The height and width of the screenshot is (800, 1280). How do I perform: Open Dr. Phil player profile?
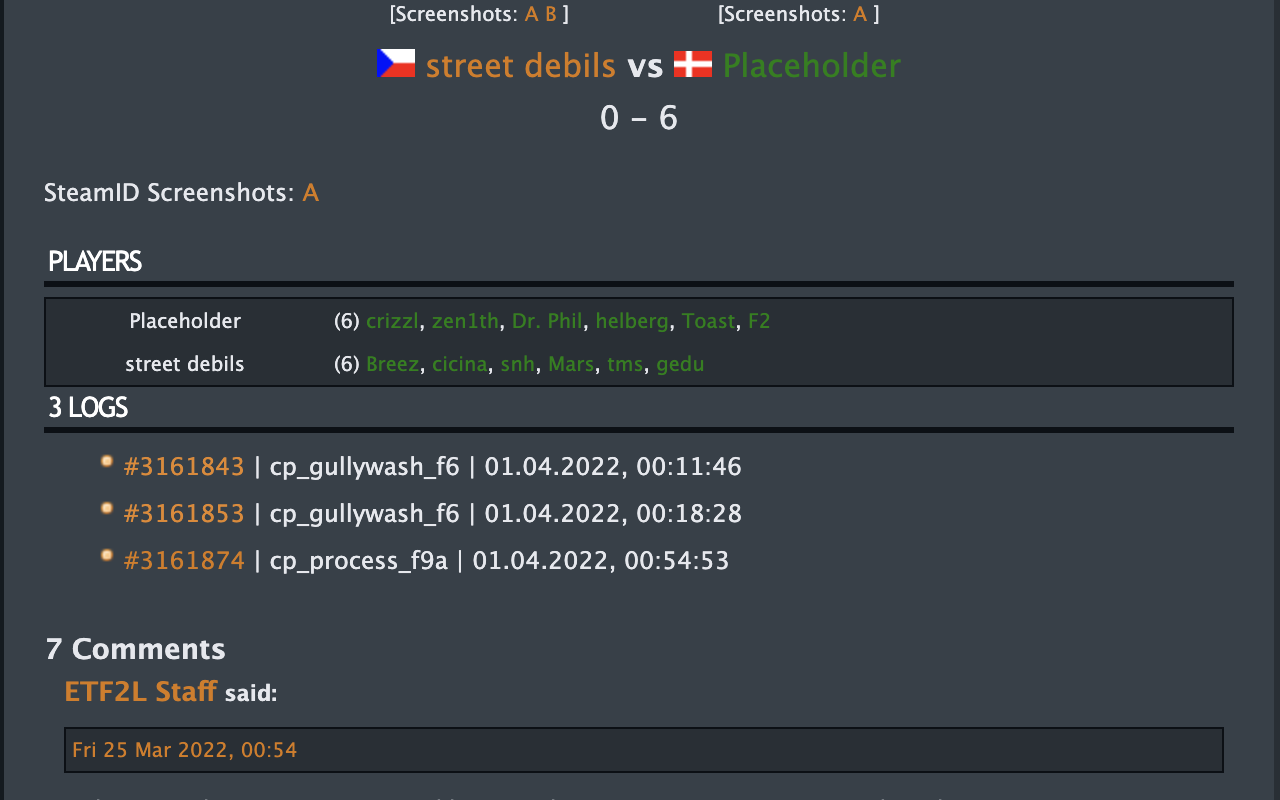547,321
